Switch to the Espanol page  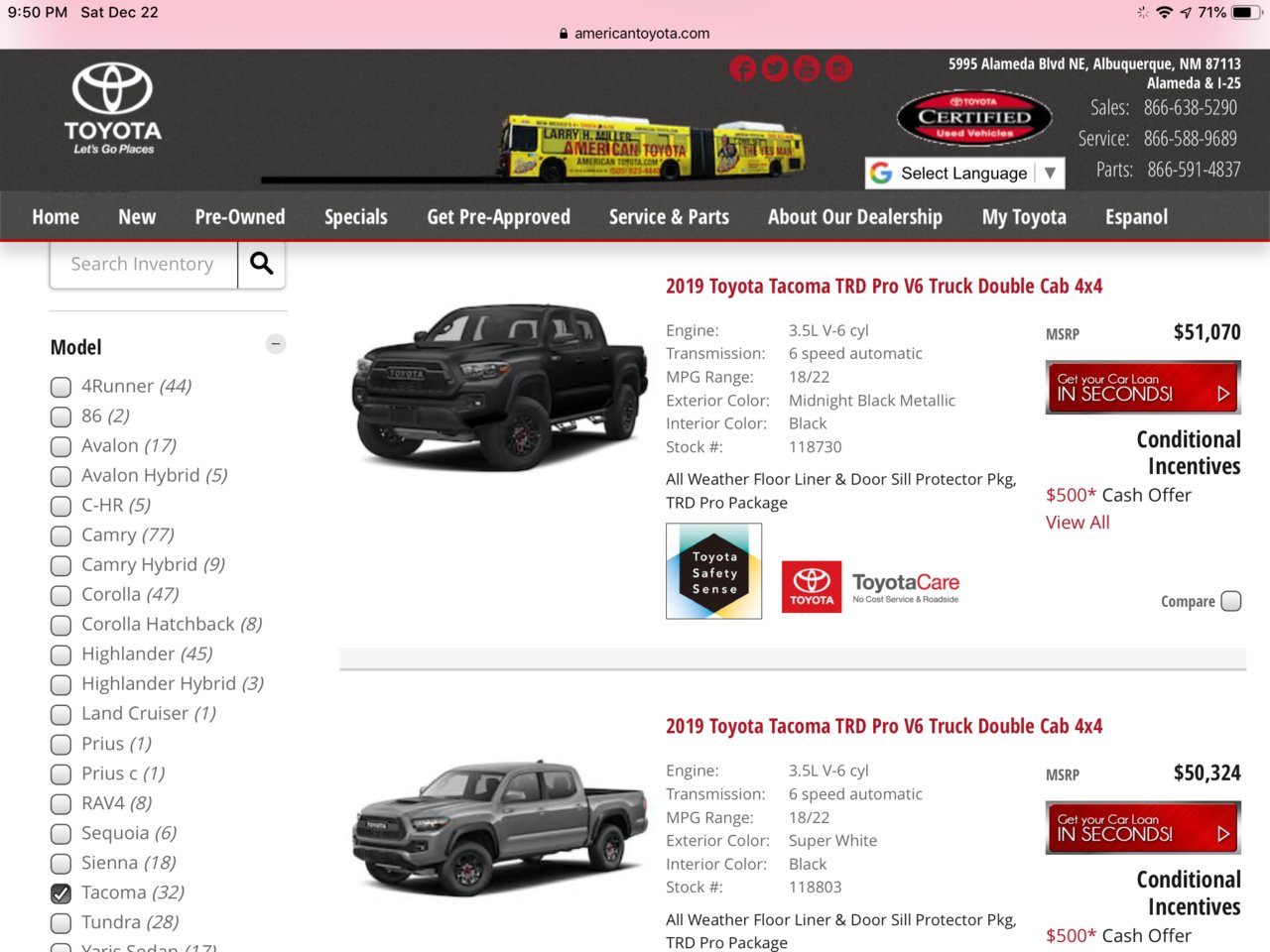(1137, 216)
